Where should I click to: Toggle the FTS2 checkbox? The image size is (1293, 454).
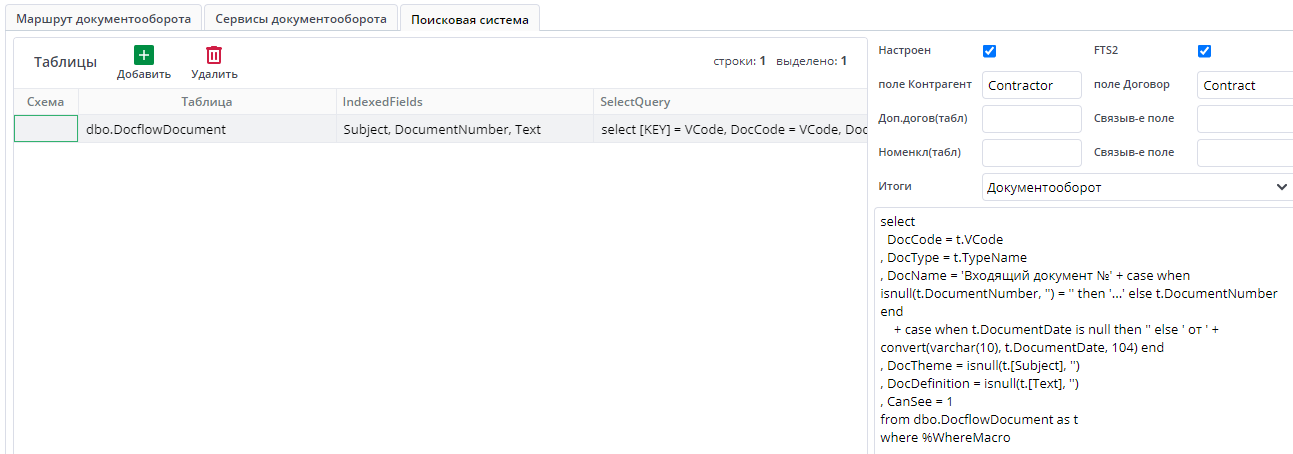tap(1204, 51)
